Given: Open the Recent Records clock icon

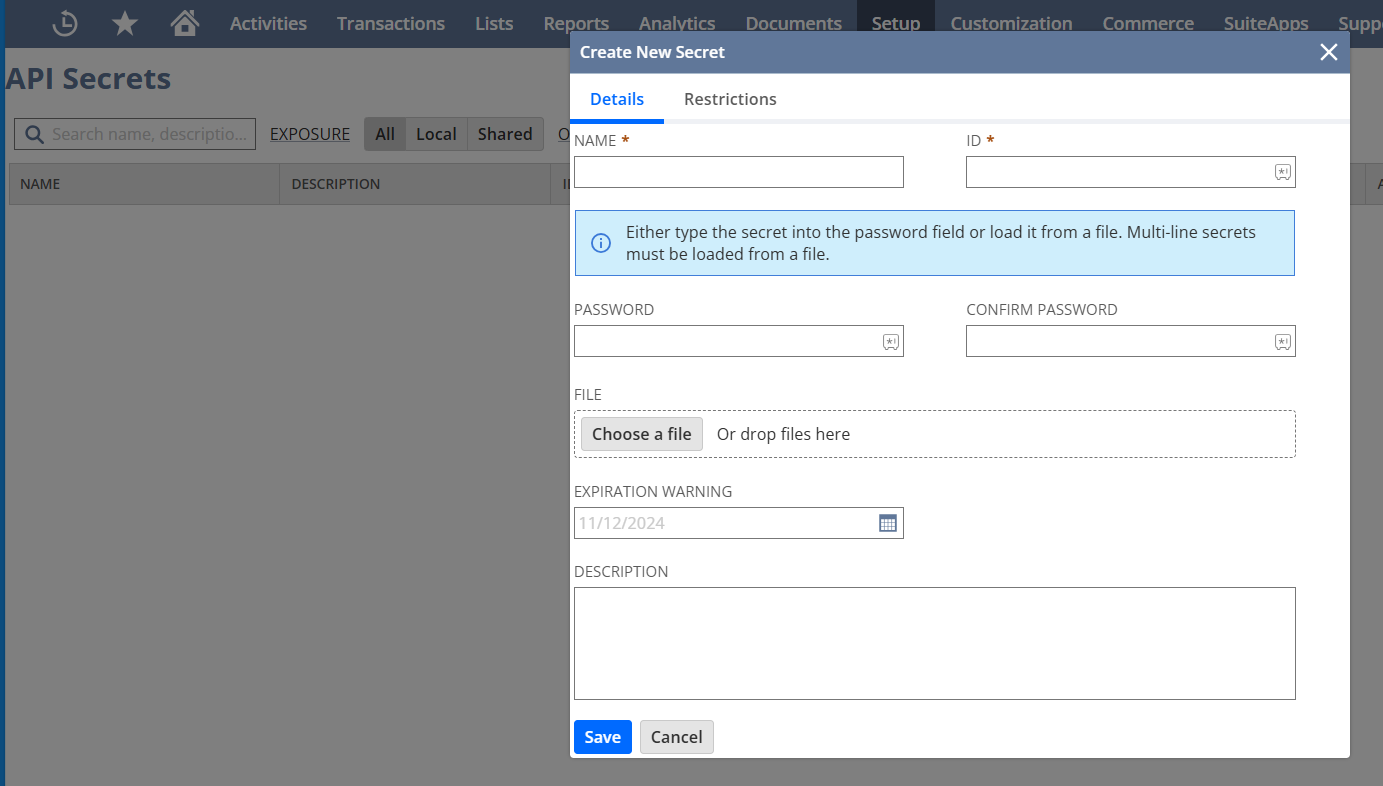Looking at the screenshot, I should pyautogui.click(x=65, y=23).
